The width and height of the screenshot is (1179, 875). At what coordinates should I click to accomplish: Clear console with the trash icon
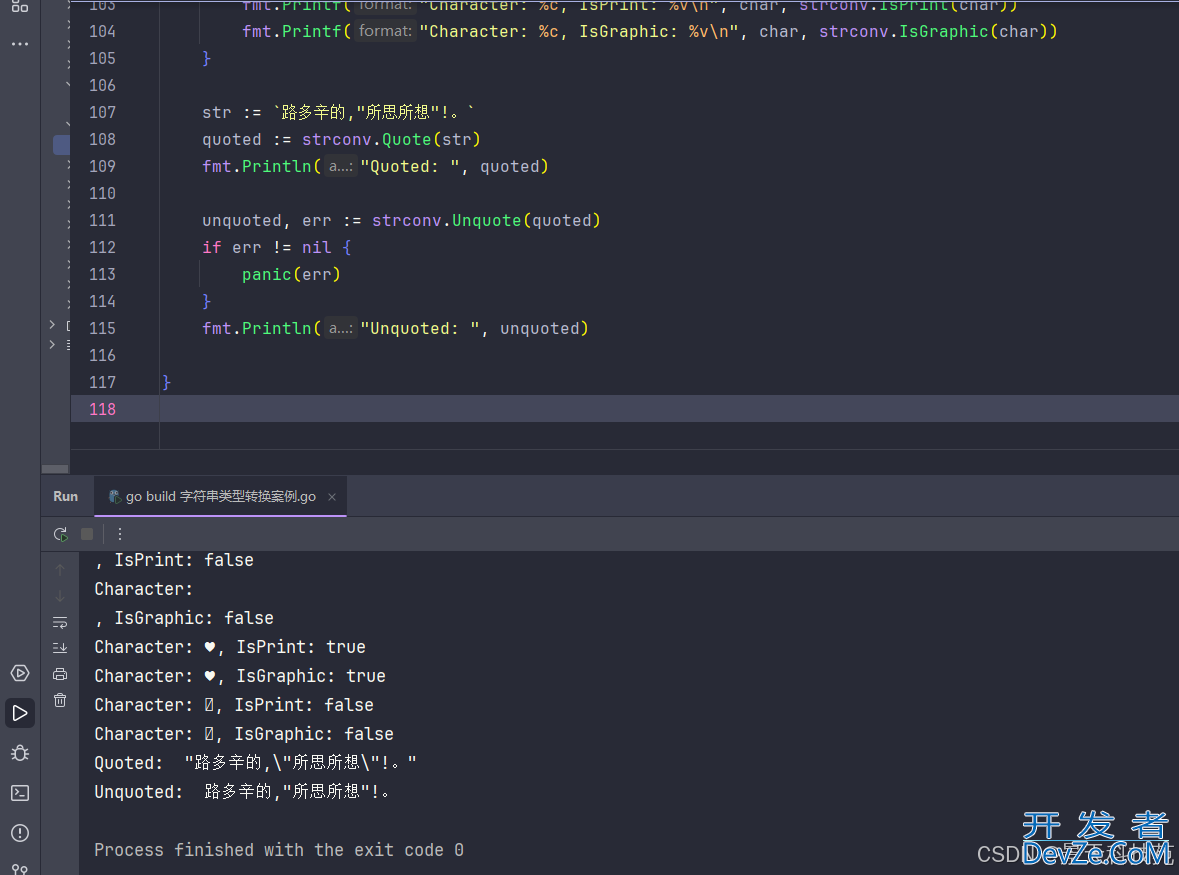pyautogui.click(x=60, y=701)
